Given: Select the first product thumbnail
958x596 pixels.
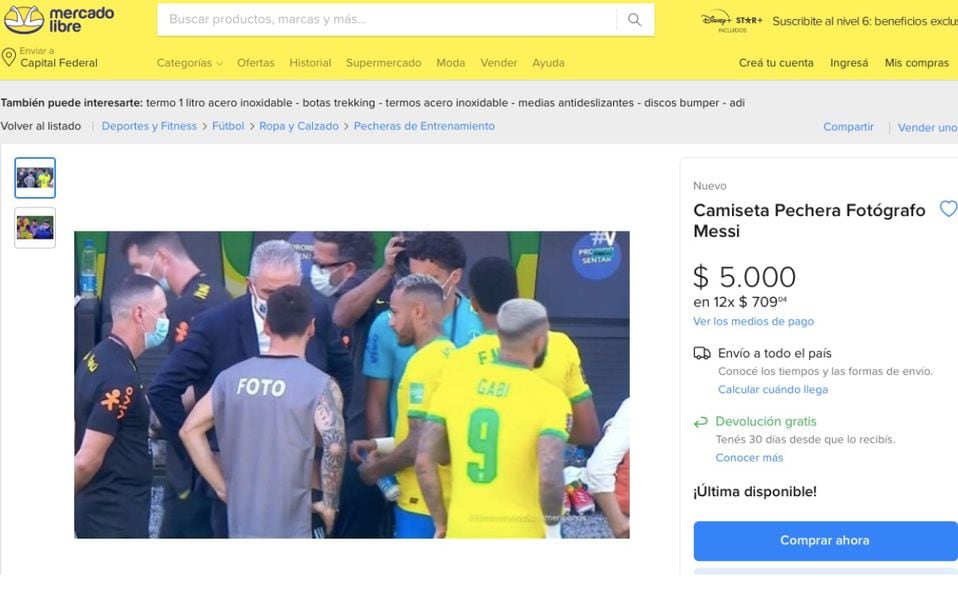Looking at the screenshot, I should point(35,178).
